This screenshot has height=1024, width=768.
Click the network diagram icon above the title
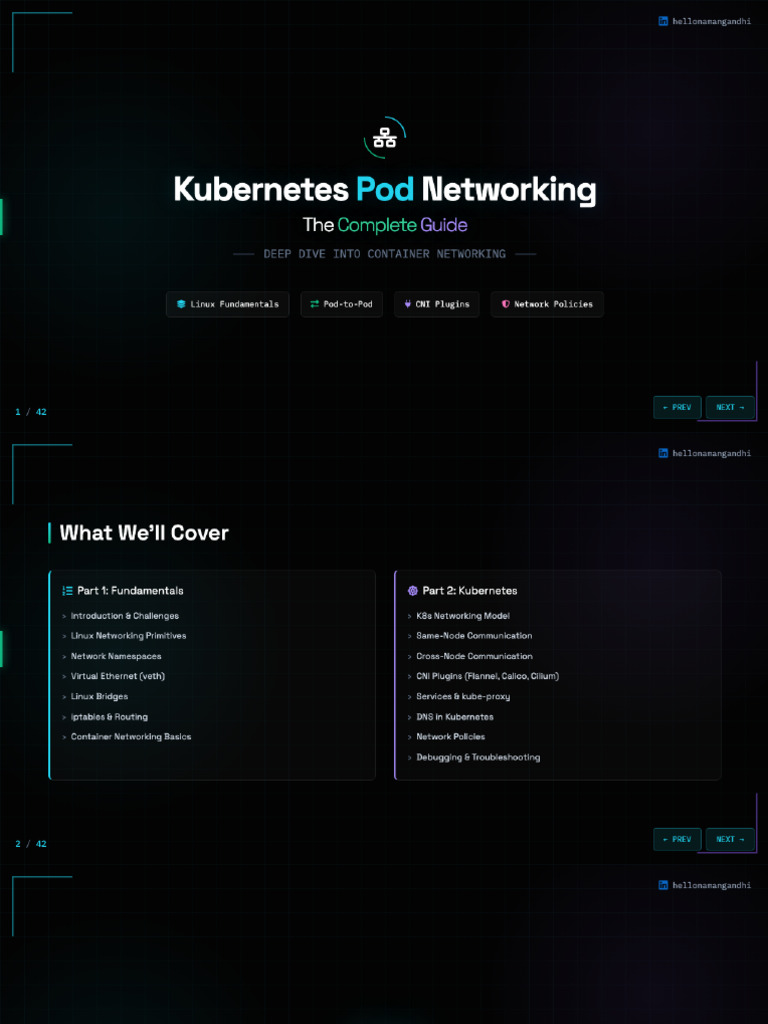(x=385, y=138)
